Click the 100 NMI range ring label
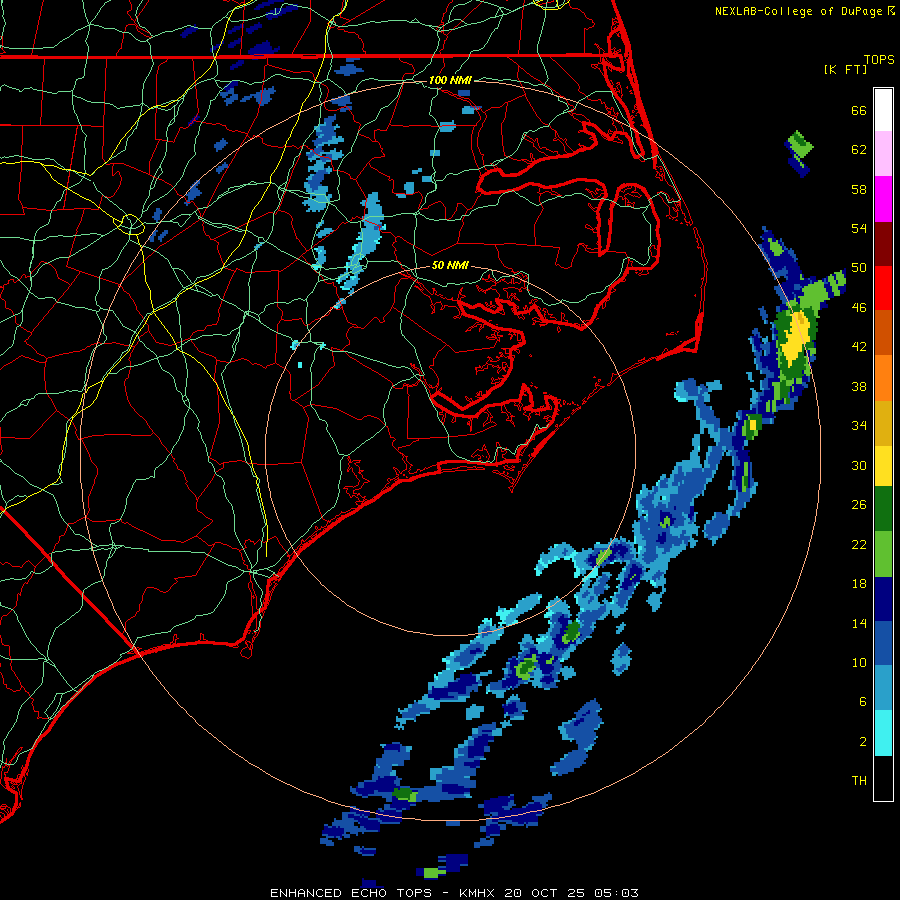 coord(450,80)
